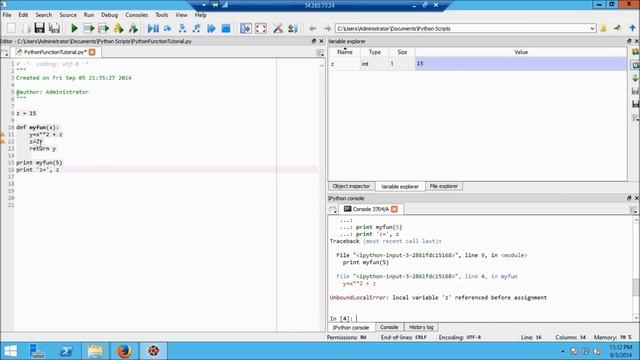This screenshot has height=360, width=640.
Task: Open the Run menu
Action: click(x=89, y=15)
